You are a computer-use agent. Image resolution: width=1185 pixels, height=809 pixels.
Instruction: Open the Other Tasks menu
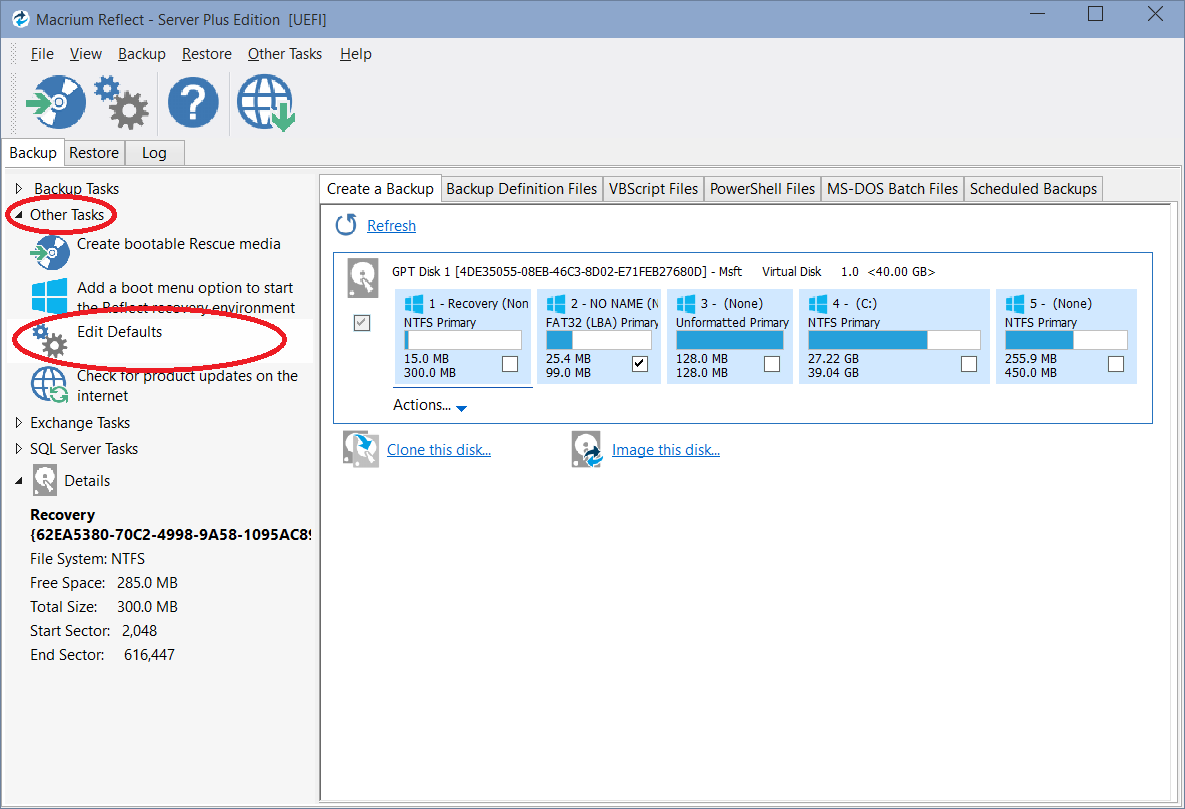[x=285, y=54]
